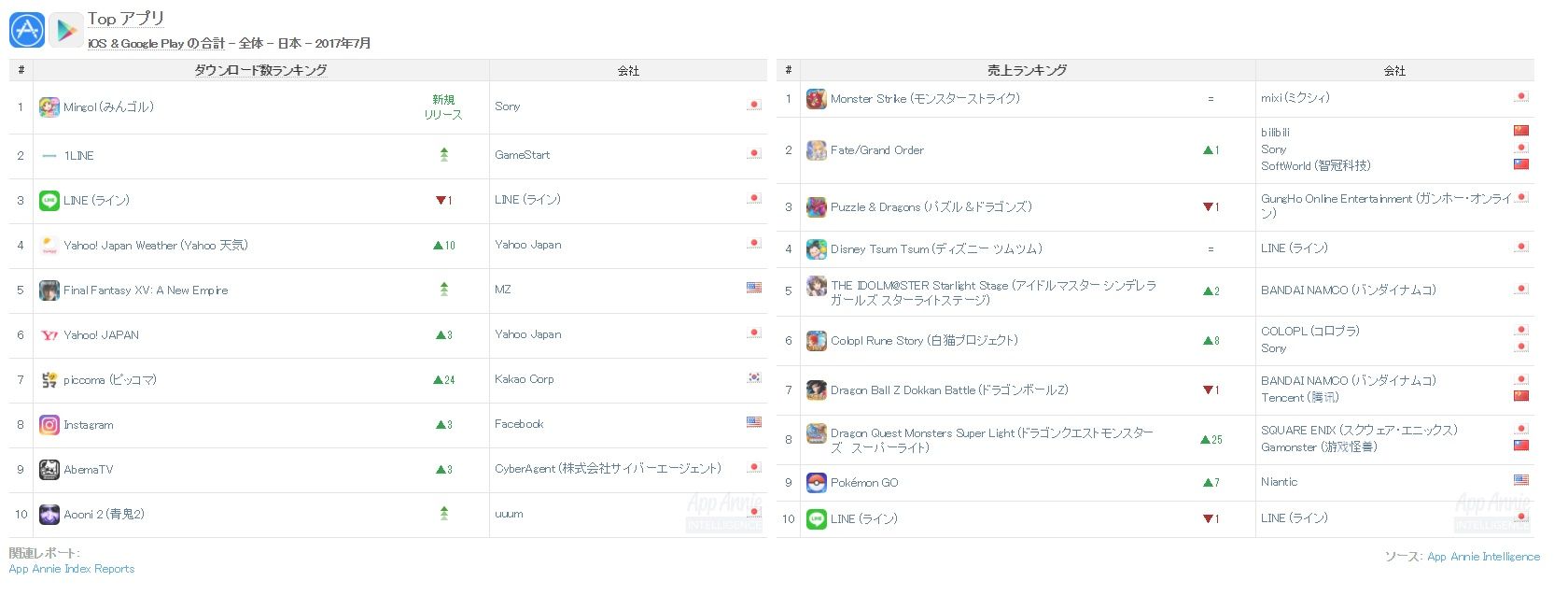Click the App Store icon in header
Screen dimensions: 1568x595
click(27, 30)
